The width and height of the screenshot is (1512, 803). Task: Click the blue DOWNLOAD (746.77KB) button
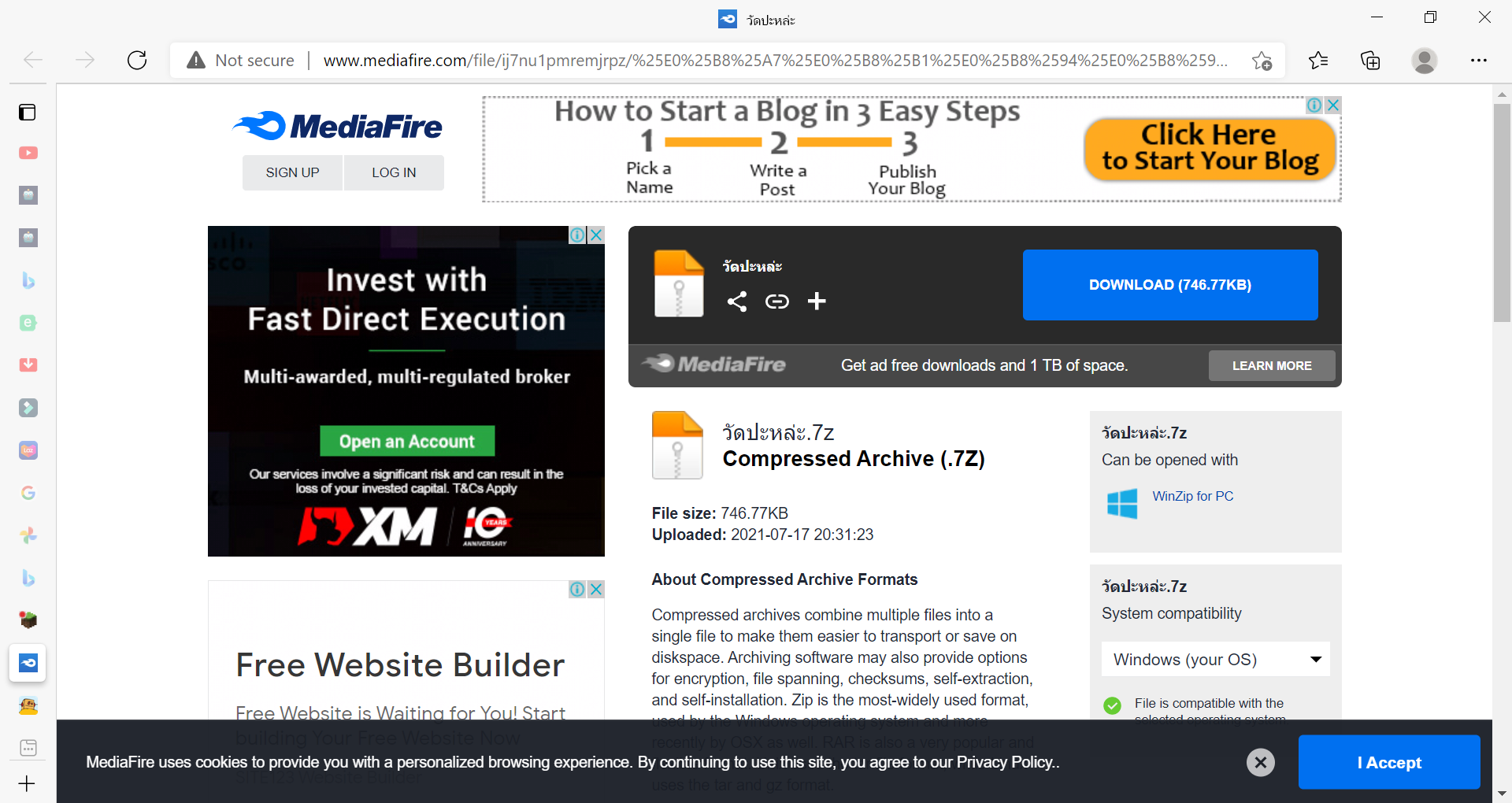pos(1170,285)
